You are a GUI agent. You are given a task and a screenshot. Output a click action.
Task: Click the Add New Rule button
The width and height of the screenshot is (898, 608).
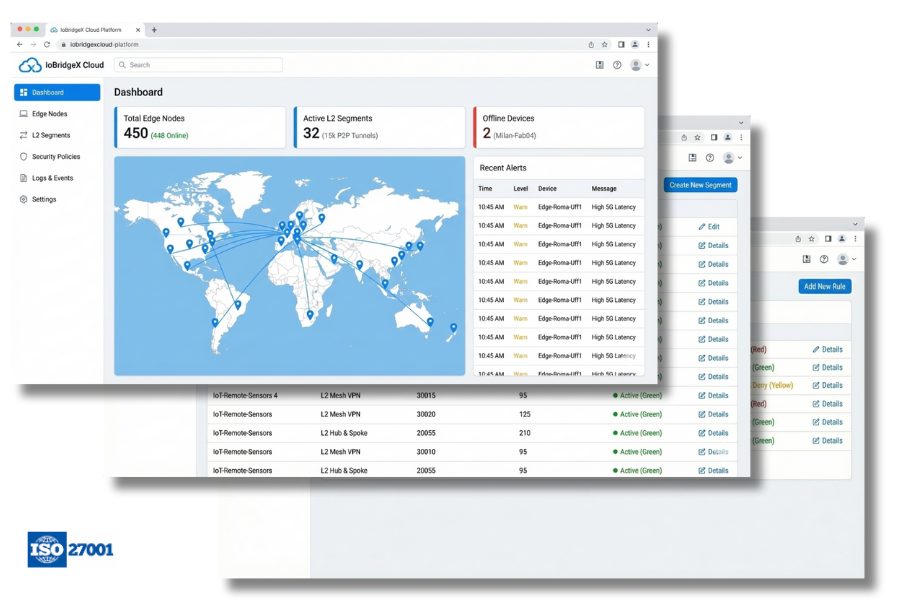pos(824,286)
